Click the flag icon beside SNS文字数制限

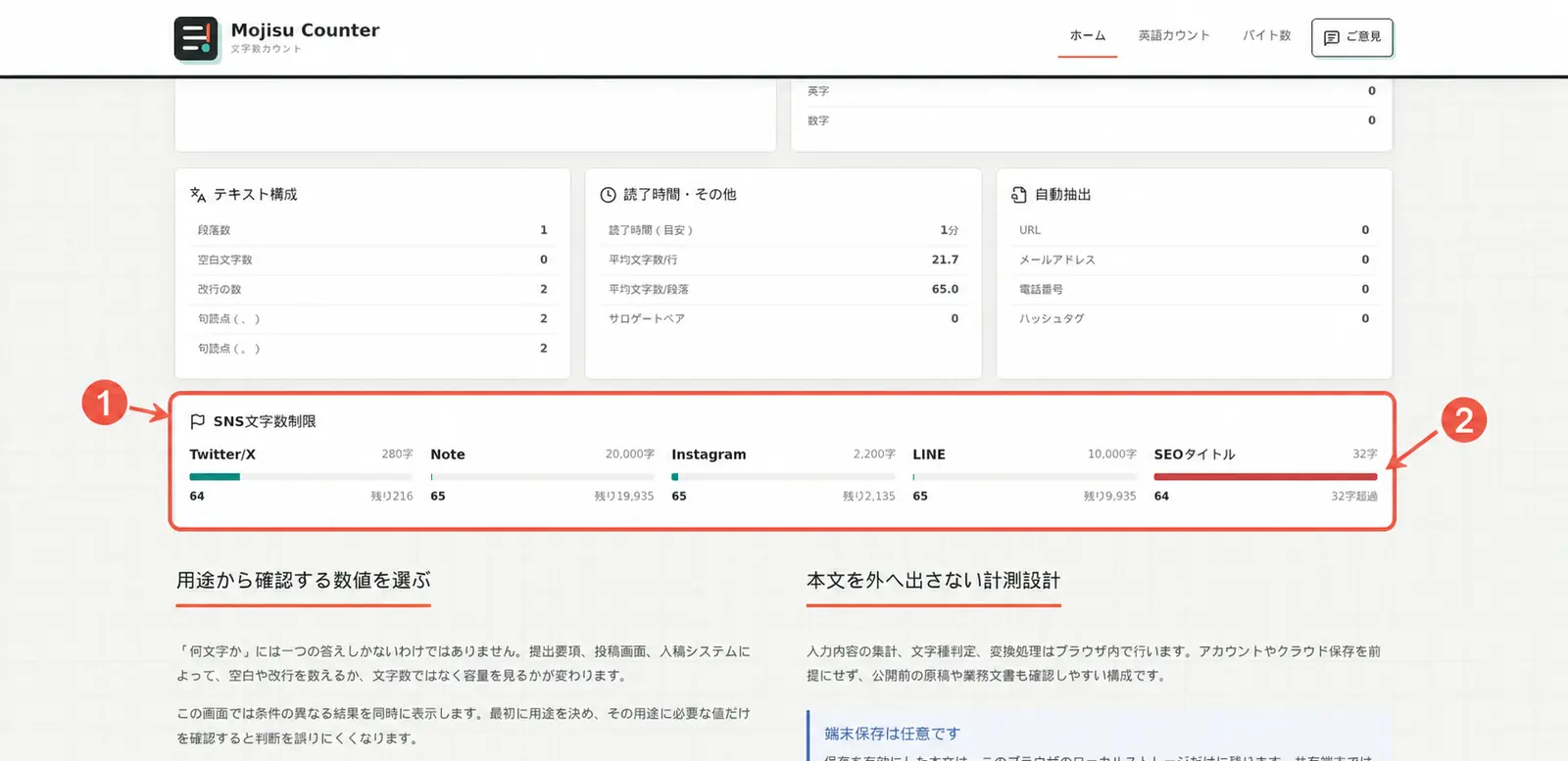pyautogui.click(x=197, y=421)
